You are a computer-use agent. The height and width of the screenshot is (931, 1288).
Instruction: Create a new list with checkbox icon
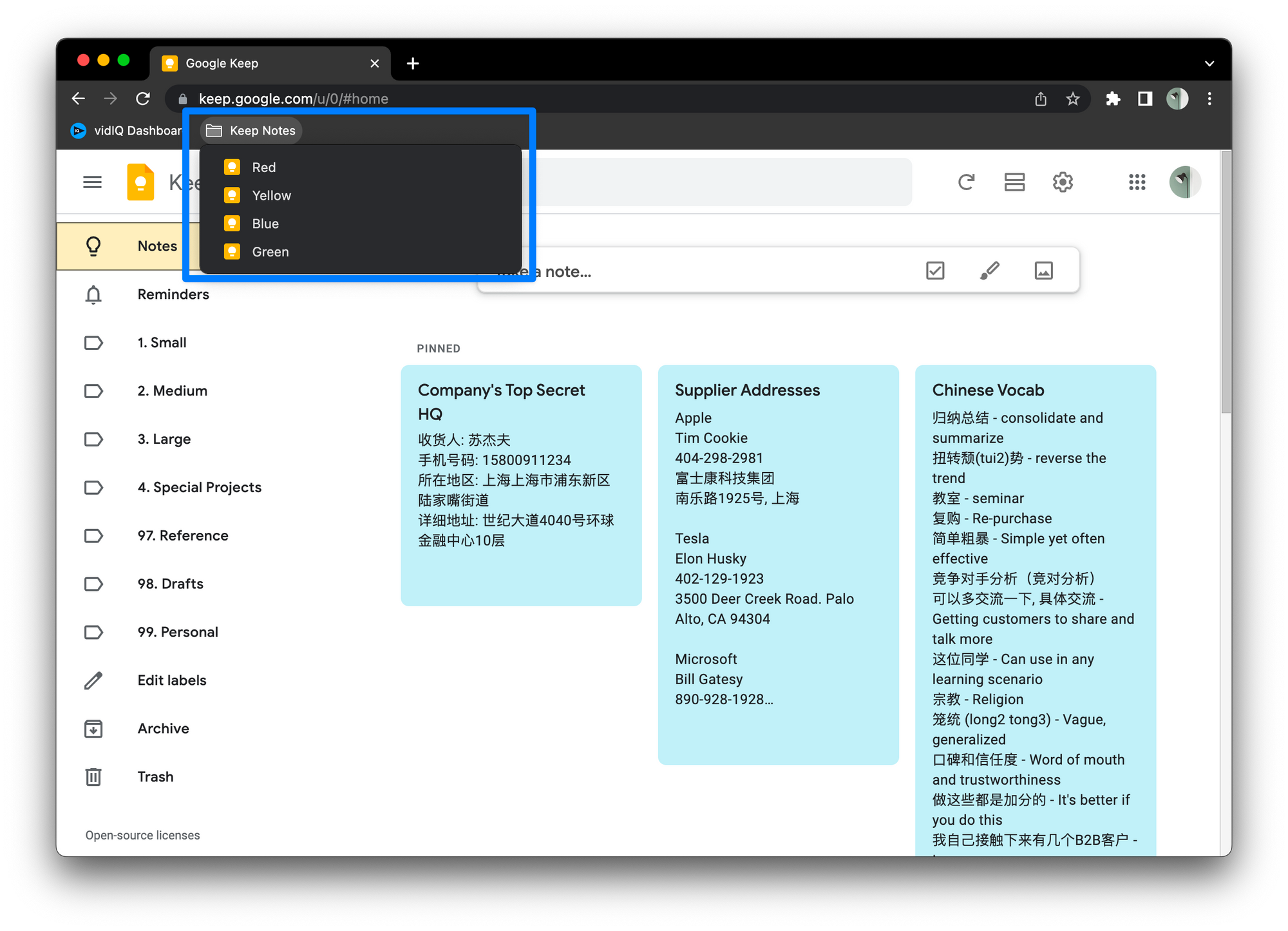(935, 271)
